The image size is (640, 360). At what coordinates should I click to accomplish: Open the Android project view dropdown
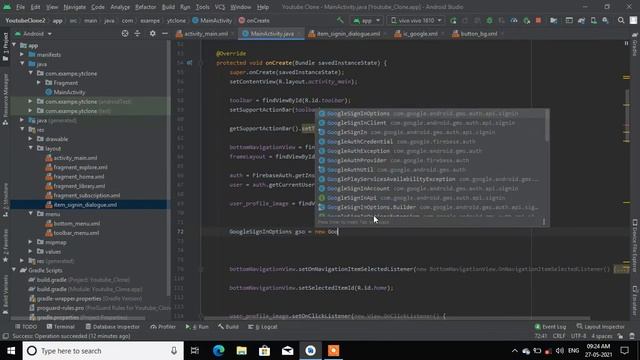[33, 34]
